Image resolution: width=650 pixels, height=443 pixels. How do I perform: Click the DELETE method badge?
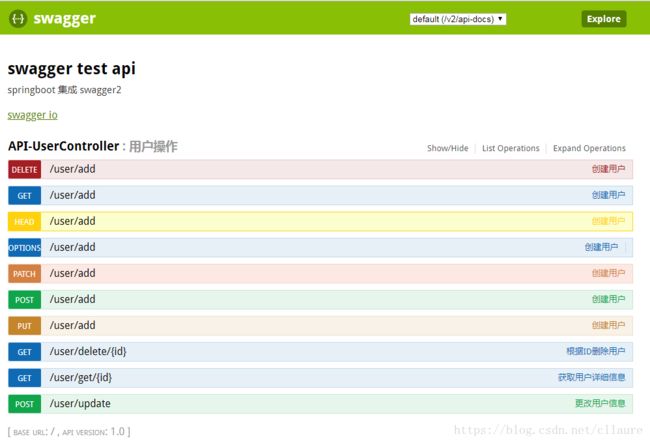tap(24, 169)
